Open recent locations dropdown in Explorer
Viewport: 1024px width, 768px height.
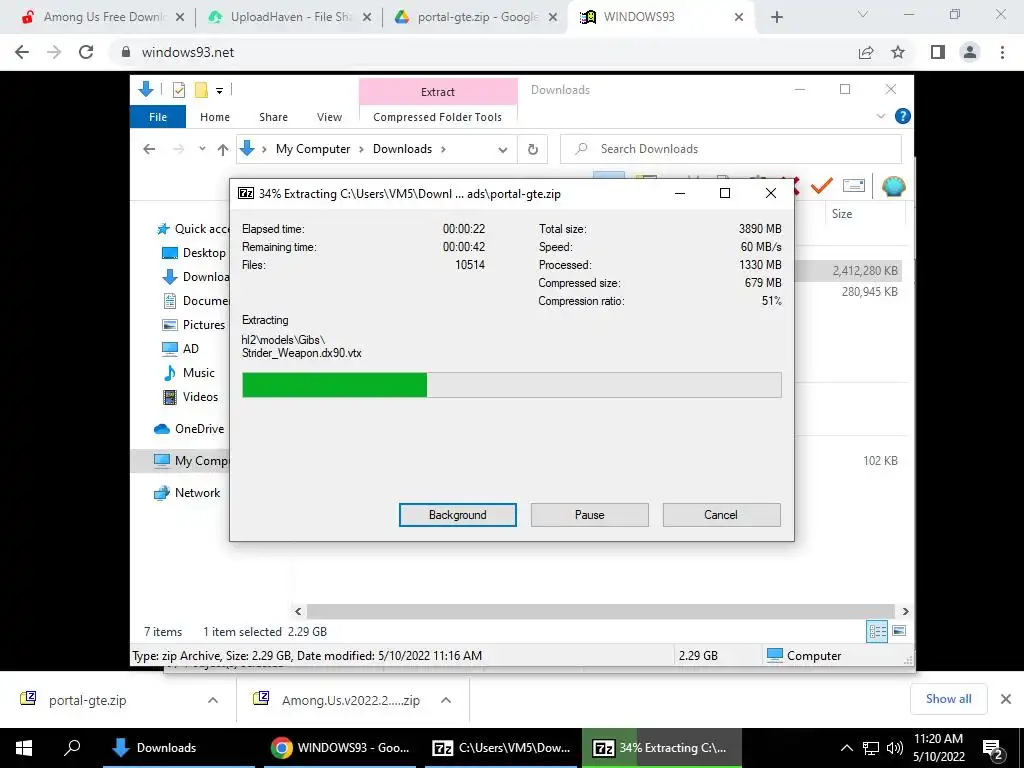click(202, 149)
